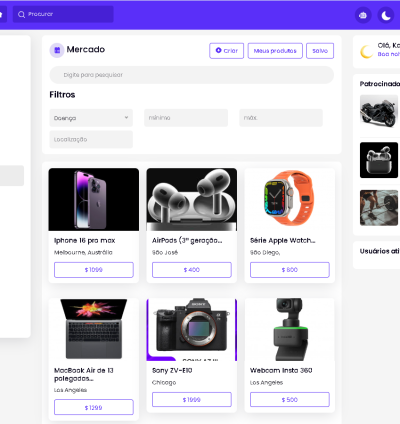
Task: Click the search magnifier icon in top bar
Action: point(21,14)
